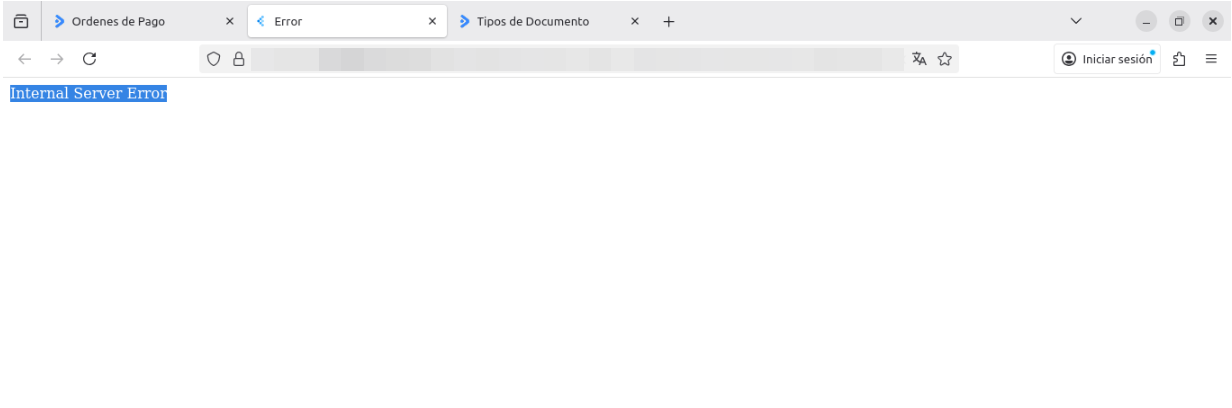The height and width of the screenshot is (408, 1232).
Task: Switch to the Tipos de Documento tab
Action: click(535, 21)
